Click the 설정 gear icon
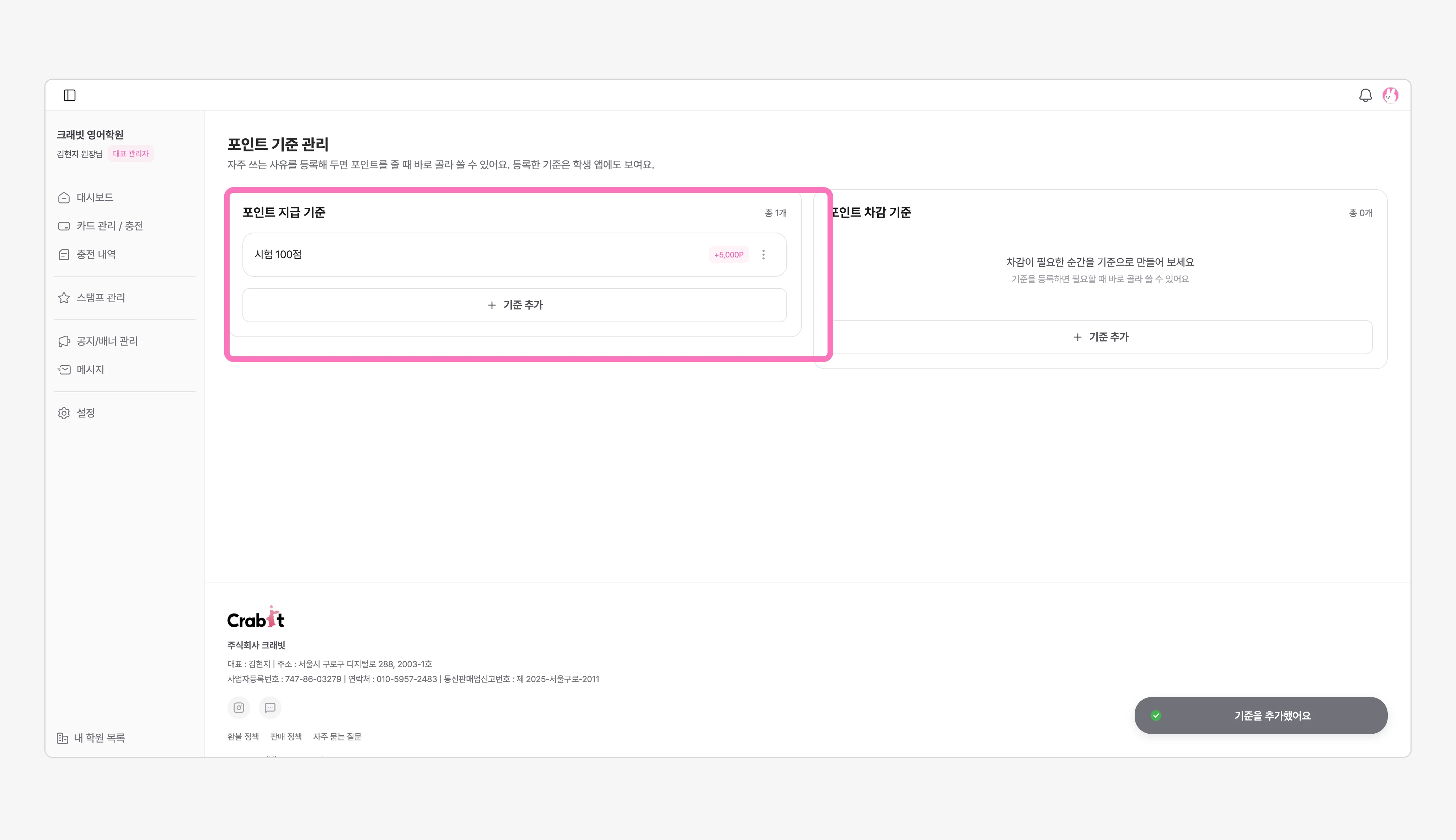Screen dimensions: 1456x840 click(64, 413)
